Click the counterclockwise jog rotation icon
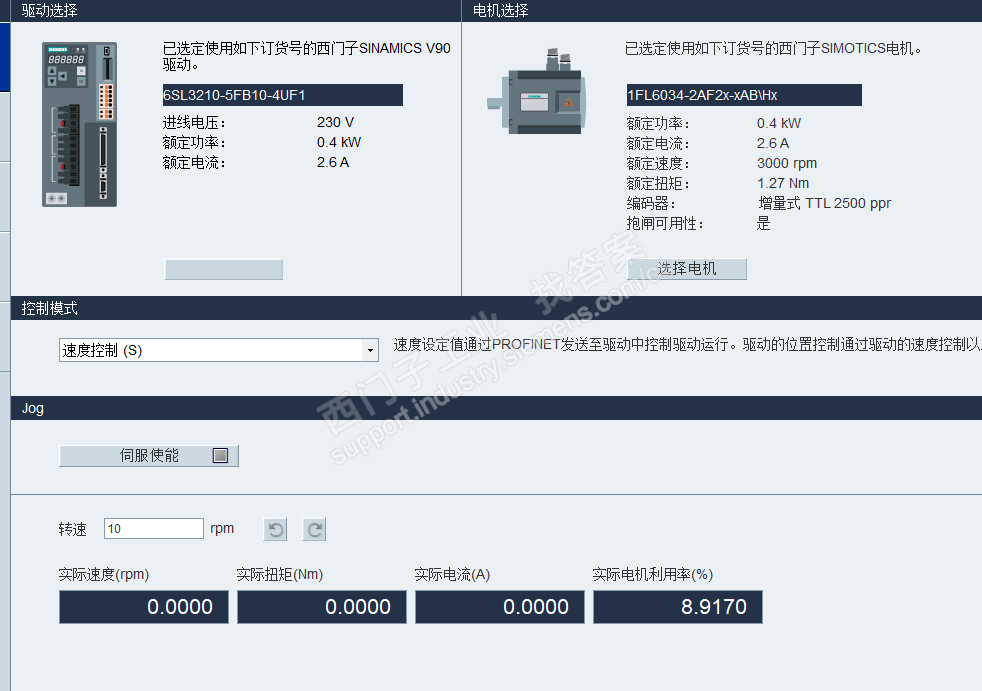This screenshot has height=691, width=982. [x=276, y=529]
